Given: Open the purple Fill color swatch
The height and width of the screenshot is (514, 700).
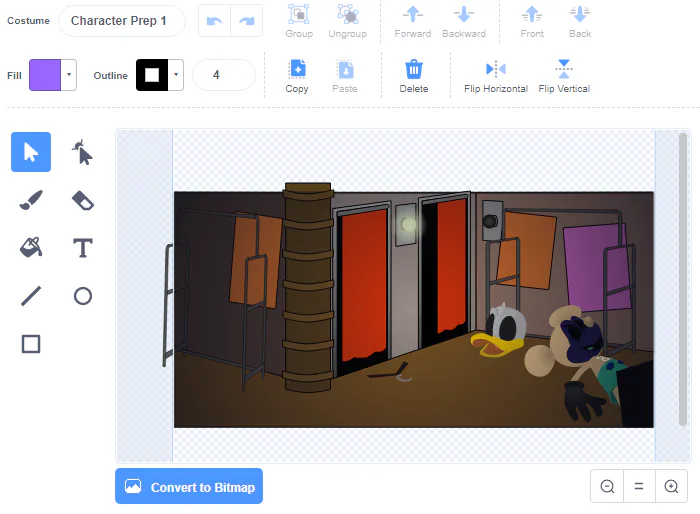Looking at the screenshot, I should pos(45,75).
